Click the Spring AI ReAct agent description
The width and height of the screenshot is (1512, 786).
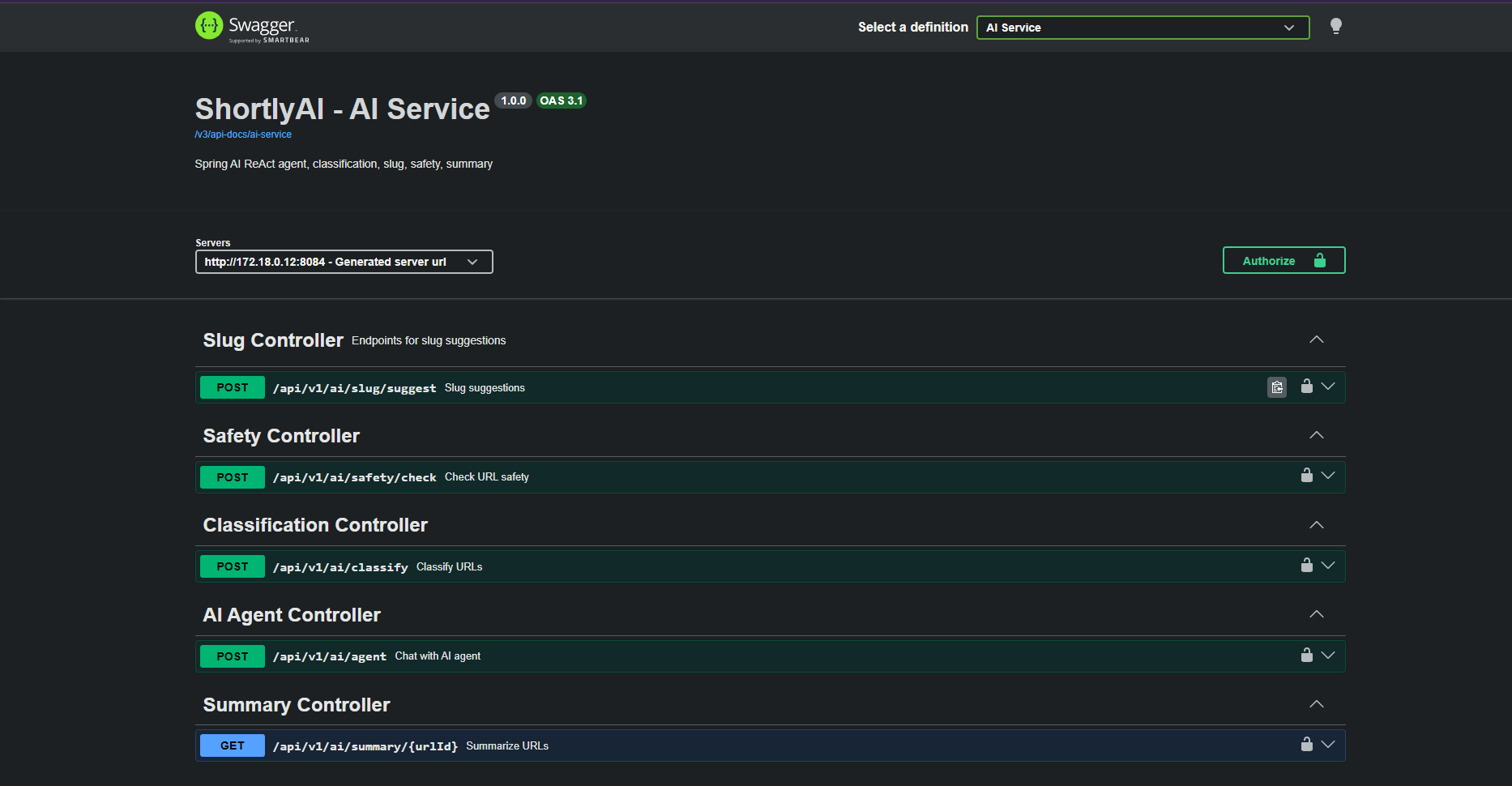[344, 164]
